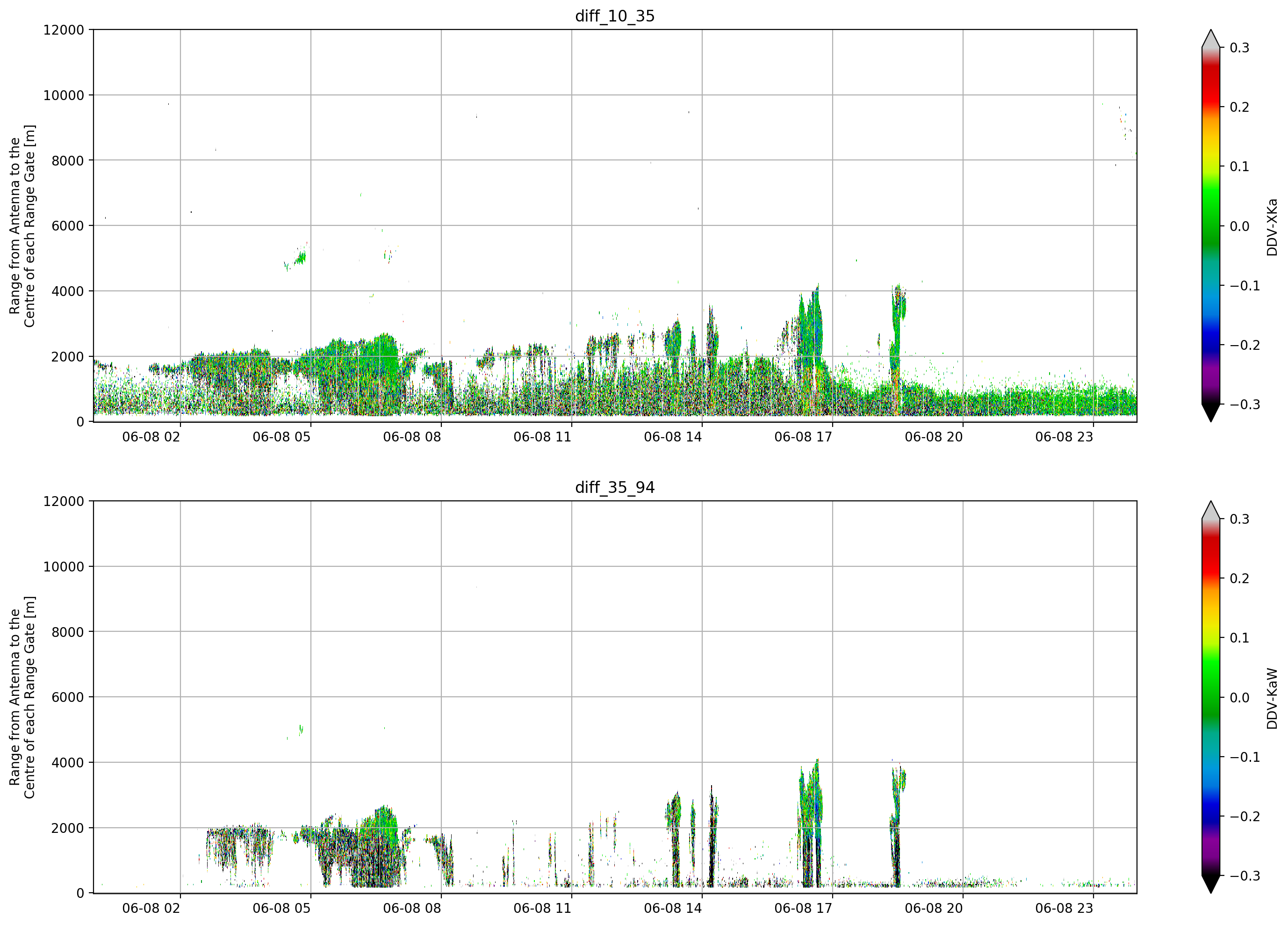Select the green 0.0 region on DDV-KaW colorbar

coord(1211,697)
